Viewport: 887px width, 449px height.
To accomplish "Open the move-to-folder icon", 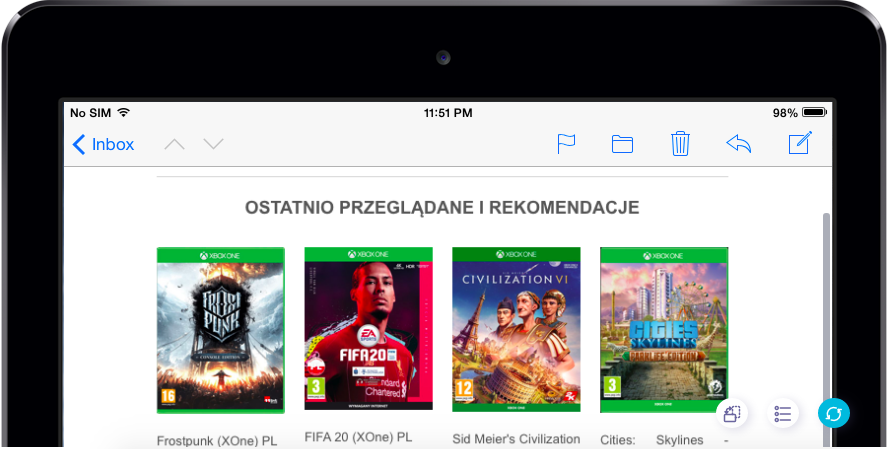I will pos(622,144).
